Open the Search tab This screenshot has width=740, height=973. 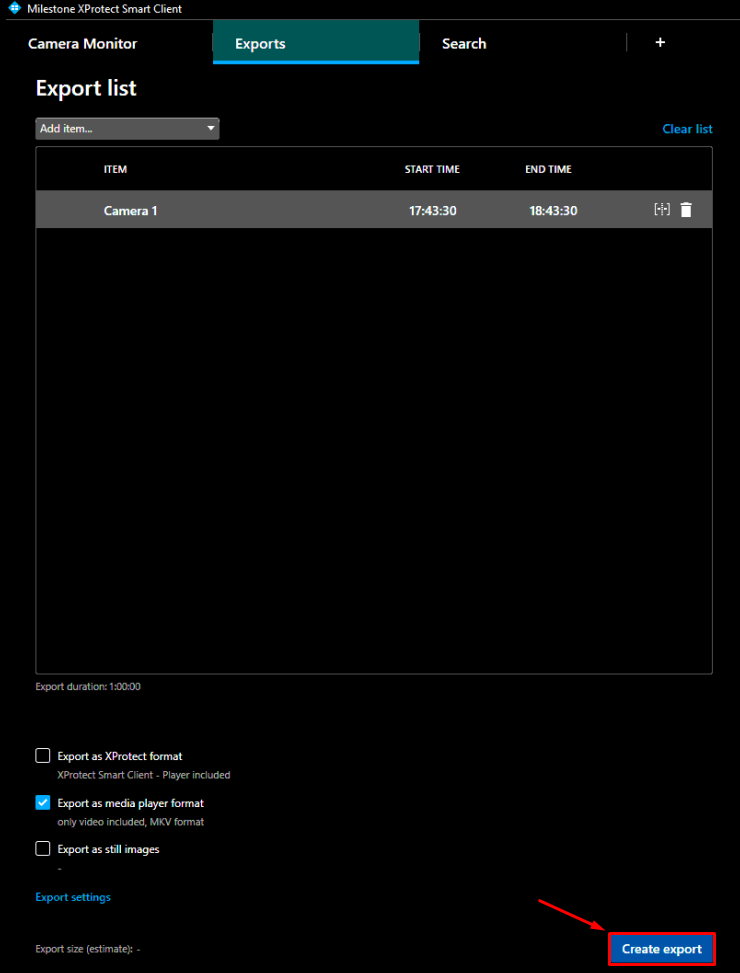pos(464,44)
